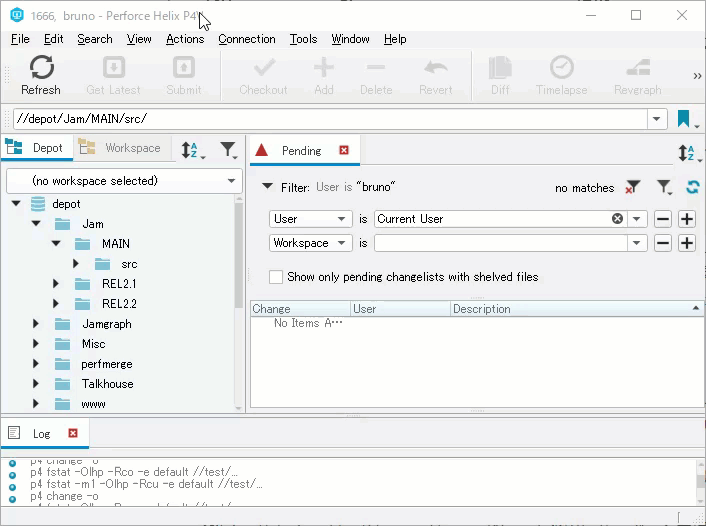Screen dimensions: 706x526
Task: Collapse the Jam folder
Action: [36, 223]
